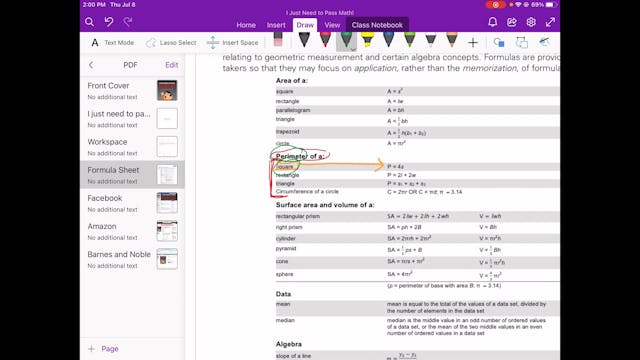Screen dimensions: 640x360
Task: Open the Amazon page
Action: (x=132, y=231)
